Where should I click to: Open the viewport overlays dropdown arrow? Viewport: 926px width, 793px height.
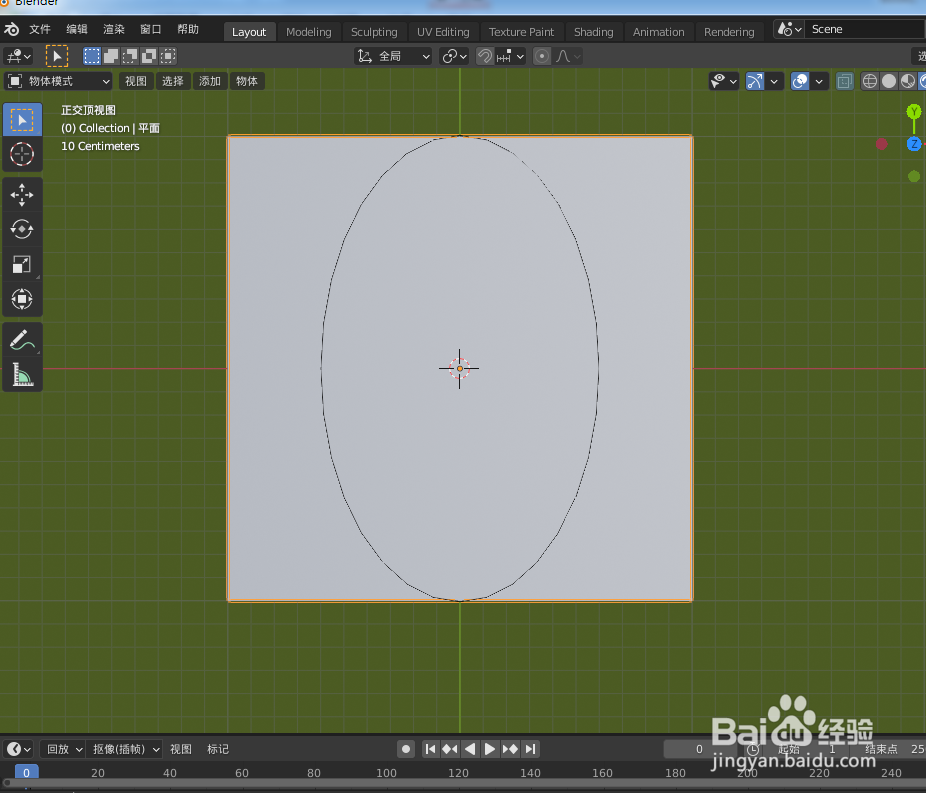pos(819,81)
